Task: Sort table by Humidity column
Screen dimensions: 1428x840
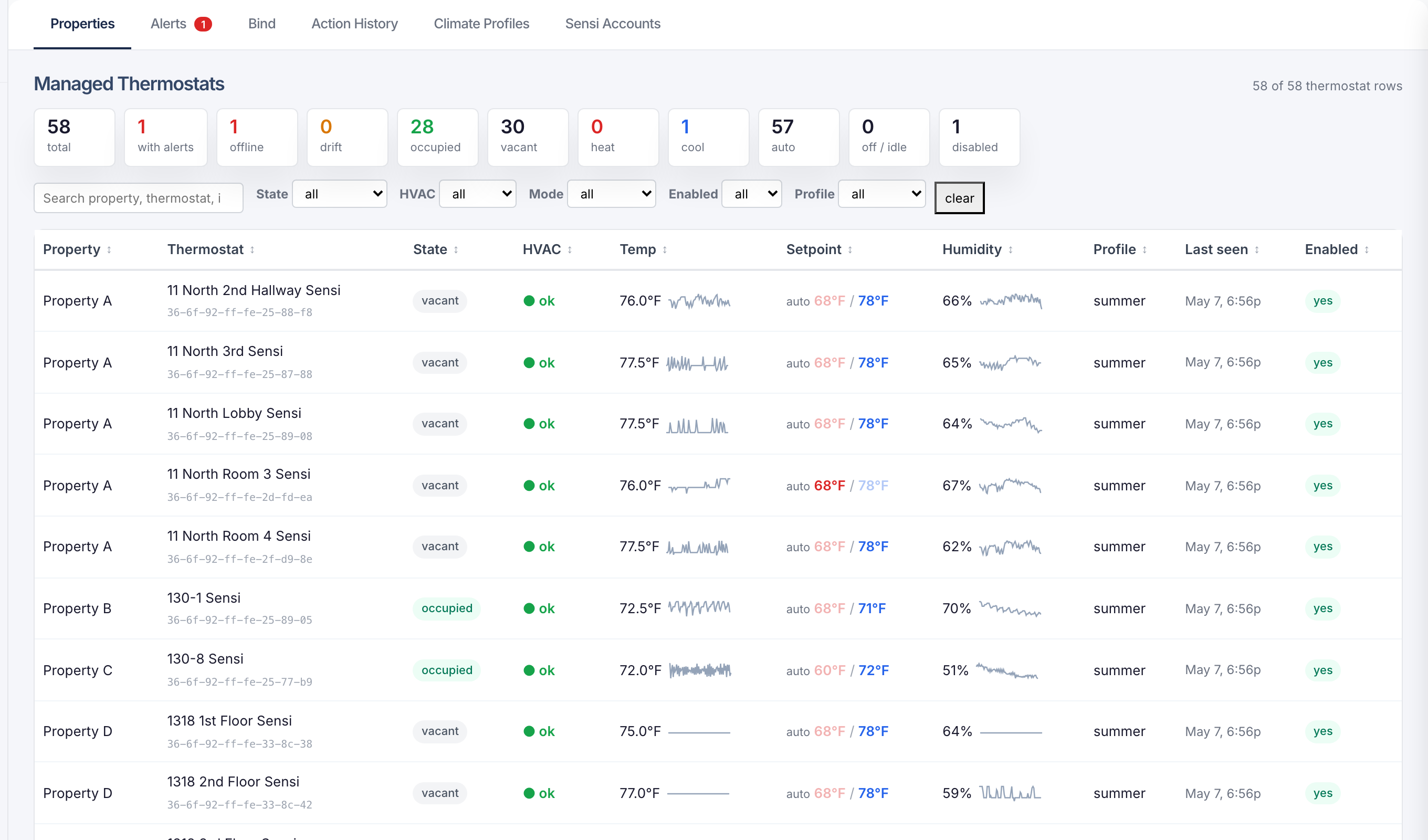Action: pyautogui.click(x=977, y=249)
